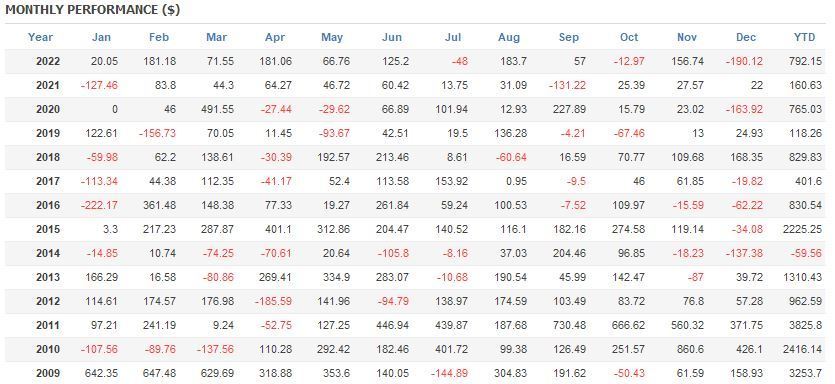The height and width of the screenshot is (384, 835).
Task: Click the Year column header
Action: pyautogui.click(x=40, y=37)
